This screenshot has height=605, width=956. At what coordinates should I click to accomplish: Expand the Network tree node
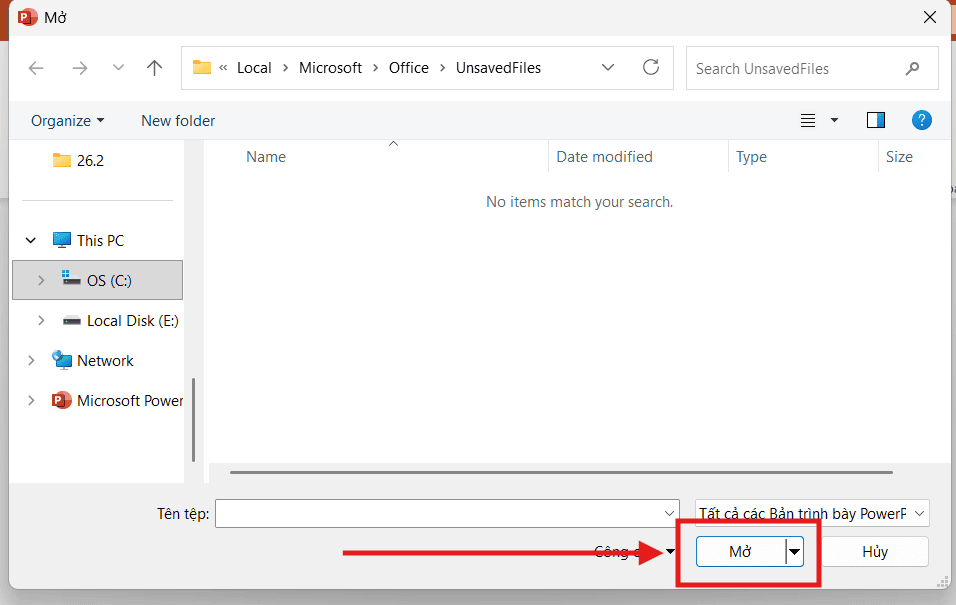point(31,360)
